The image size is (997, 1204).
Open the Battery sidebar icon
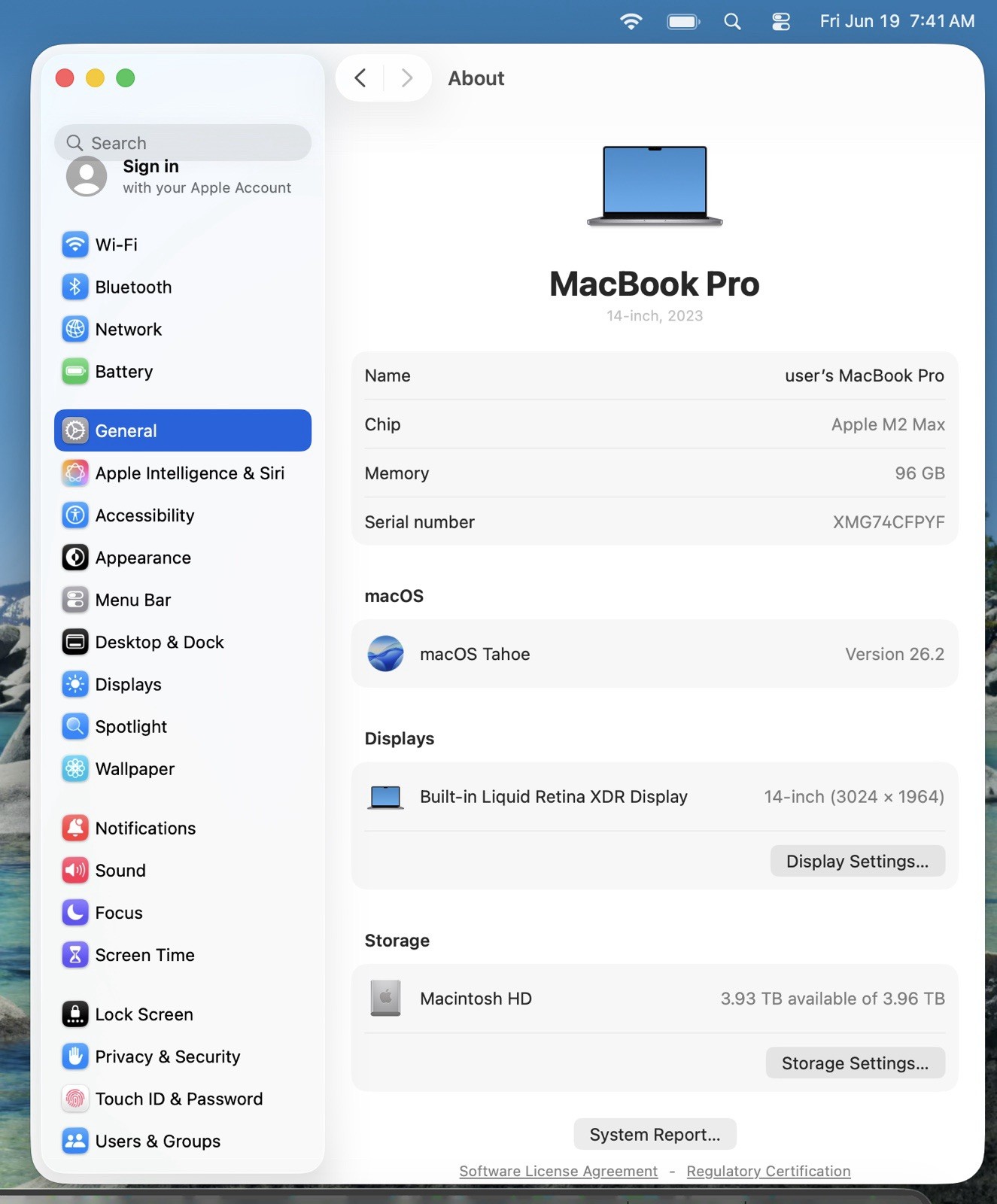74,371
